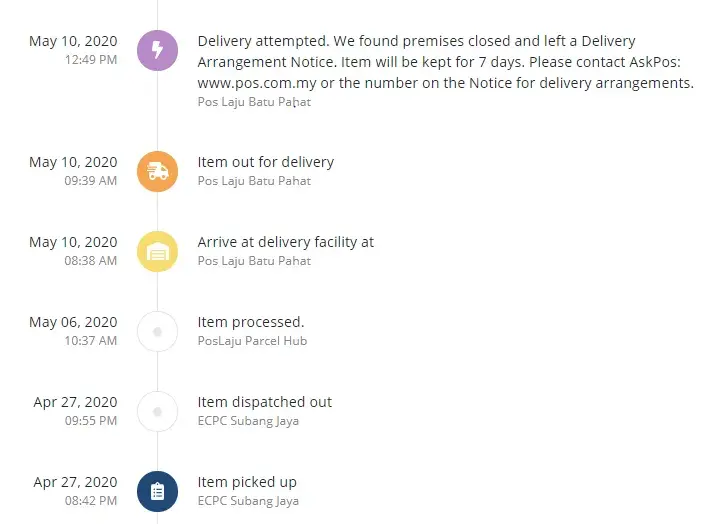
Task: Select 'Arrive at delivery facility at' status
Action: 285,242
